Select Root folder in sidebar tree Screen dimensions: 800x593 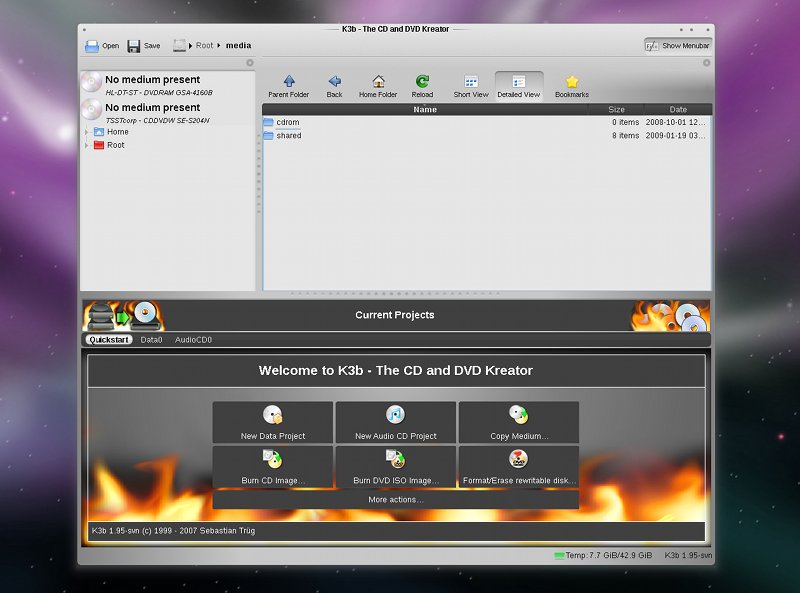click(109, 145)
